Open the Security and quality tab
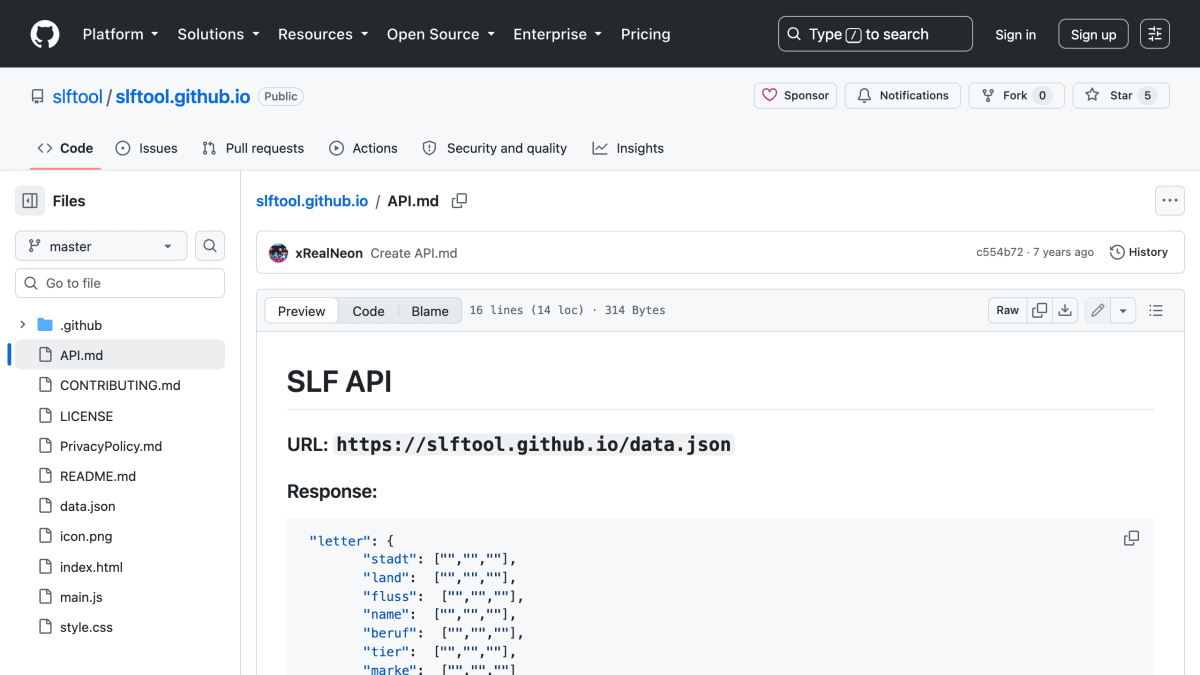 [x=494, y=148]
